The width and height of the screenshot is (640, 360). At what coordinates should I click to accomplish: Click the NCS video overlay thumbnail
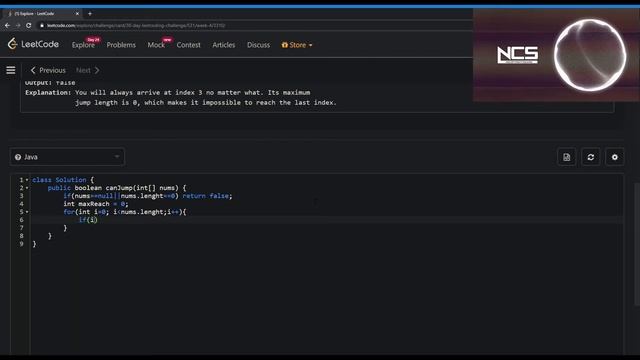click(x=556, y=55)
